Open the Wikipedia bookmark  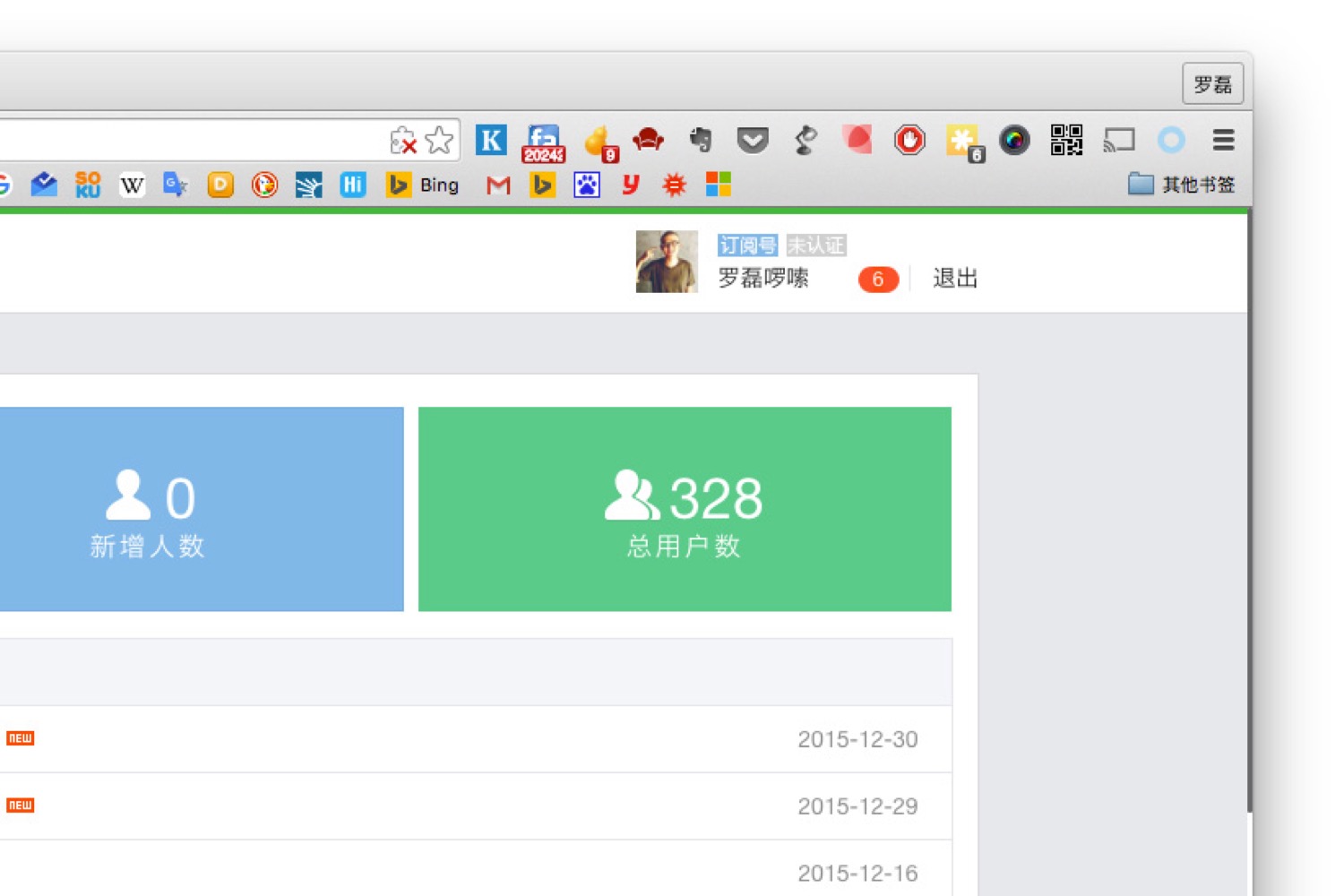[132, 185]
